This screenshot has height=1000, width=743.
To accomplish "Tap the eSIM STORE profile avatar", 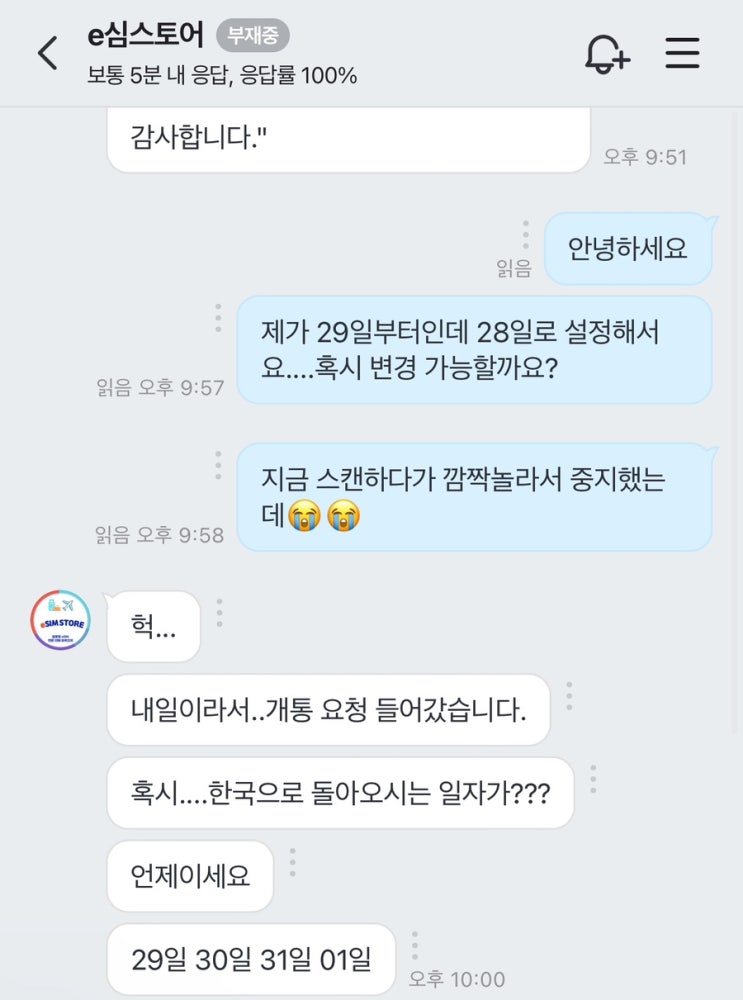I will [60, 620].
